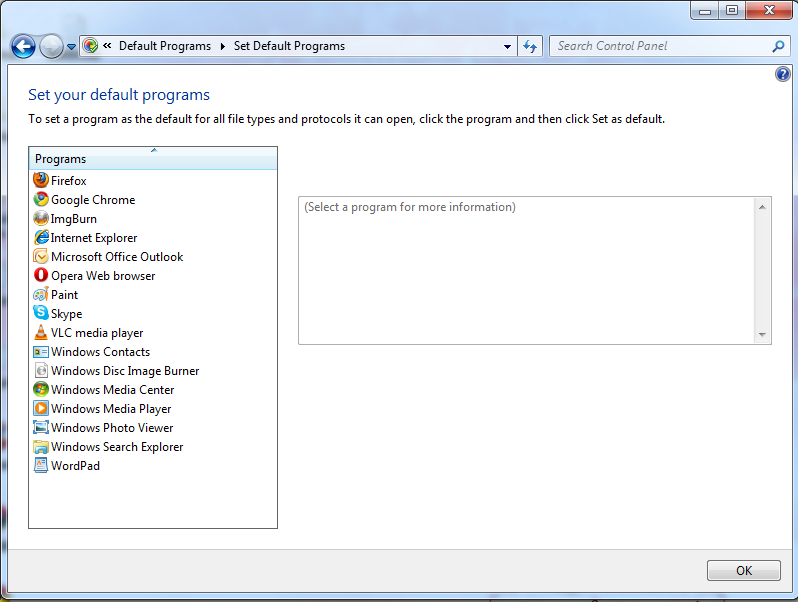This screenshot has height=602, width=798.
Task: Close the Set Default Programs window
Action: pyautogui.click(x=769, y=10)
